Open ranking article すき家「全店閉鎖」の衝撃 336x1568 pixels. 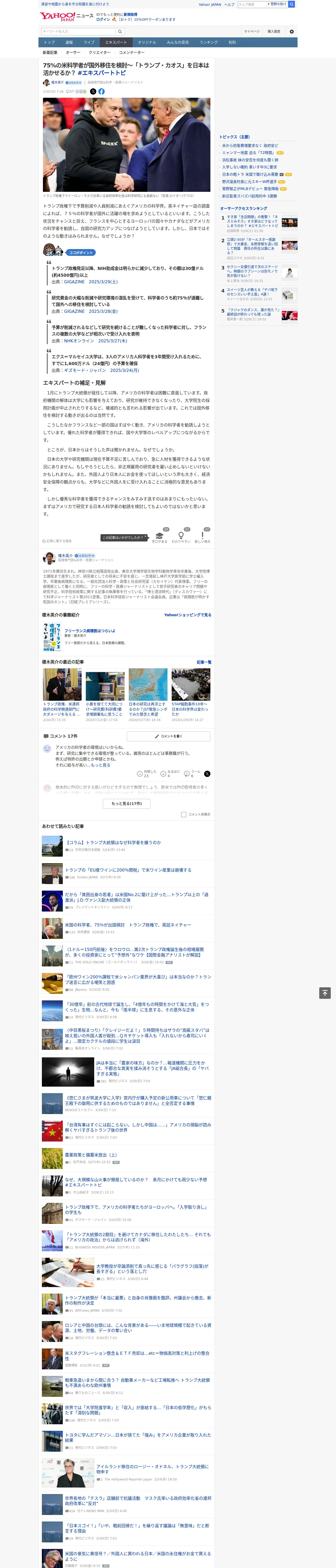point(253,222)
